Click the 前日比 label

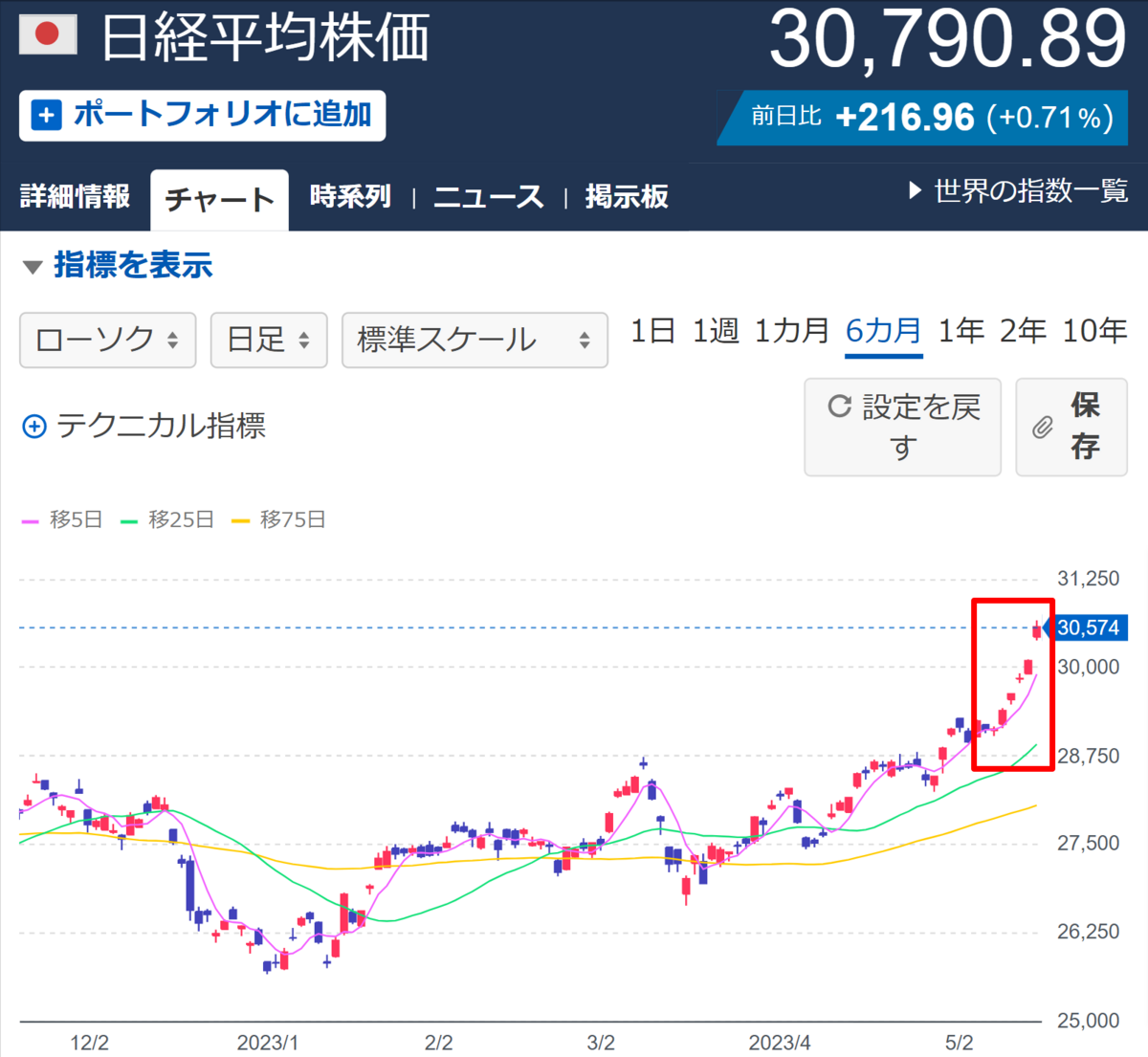pyautogui.click(x=786, y=117)
